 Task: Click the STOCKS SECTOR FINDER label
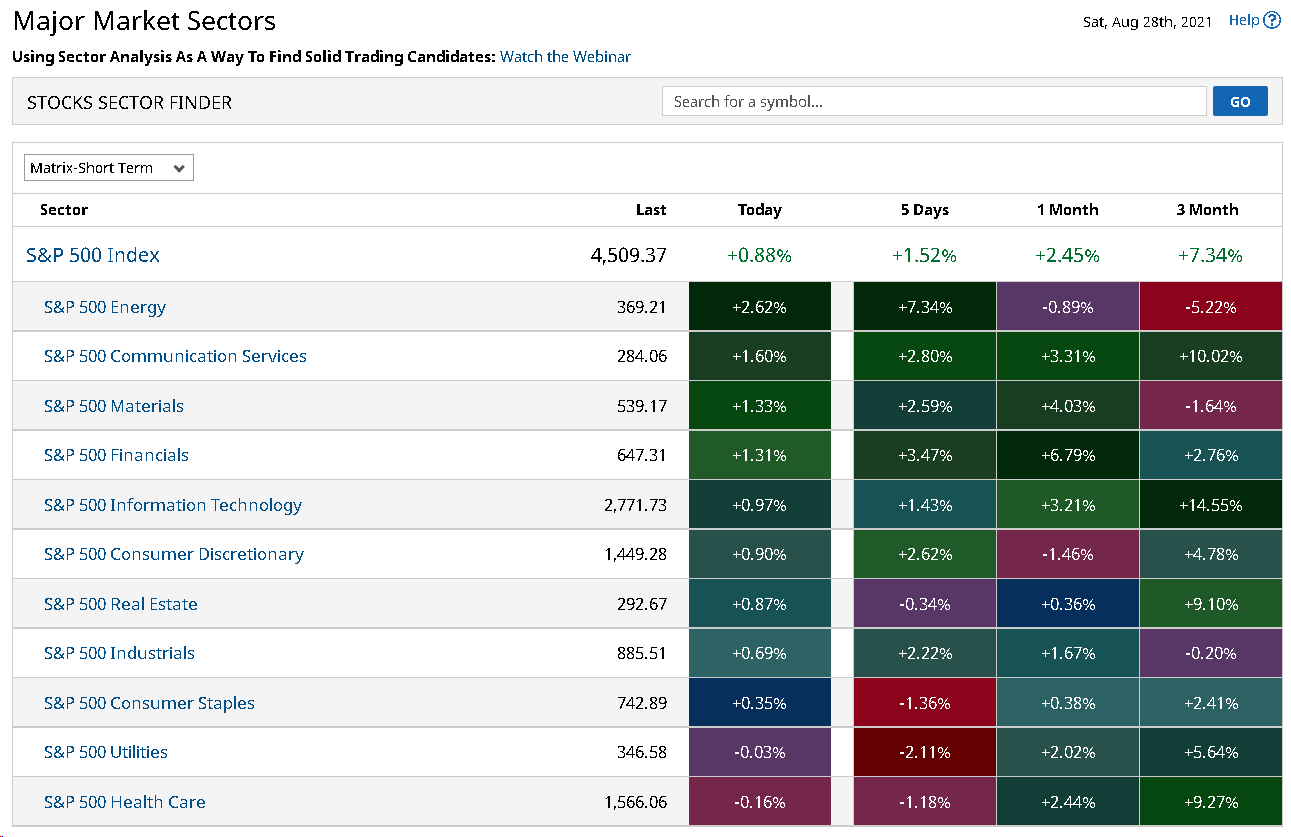tap(129, 102)
